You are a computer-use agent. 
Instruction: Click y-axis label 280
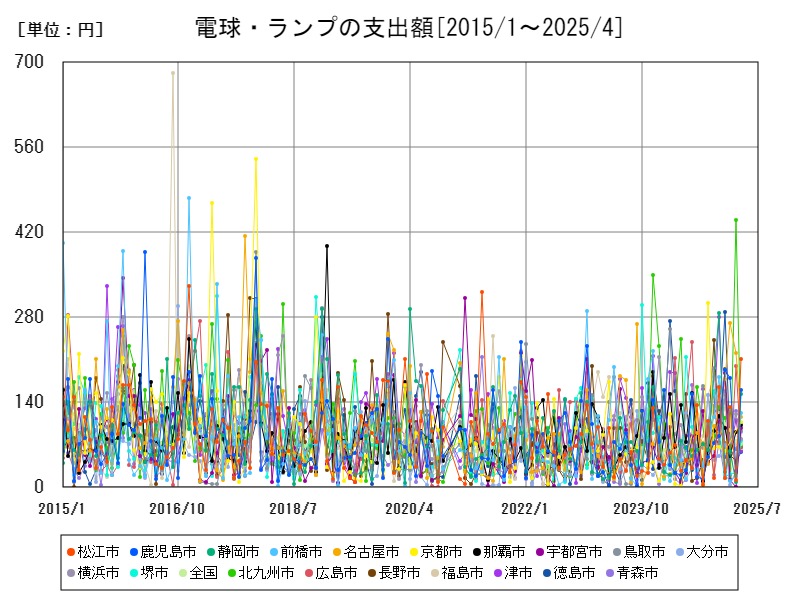pyautogui.click(x=30, y=316)
